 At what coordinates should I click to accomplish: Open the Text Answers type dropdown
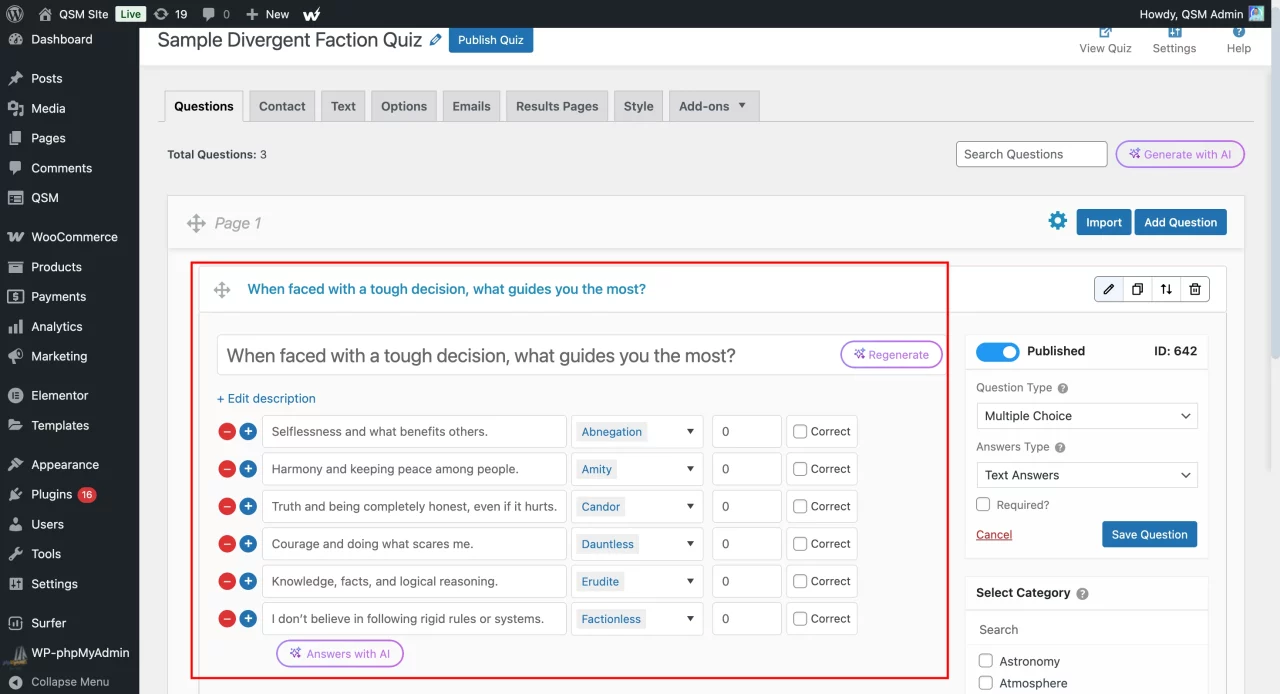(x=1087, y=475)
